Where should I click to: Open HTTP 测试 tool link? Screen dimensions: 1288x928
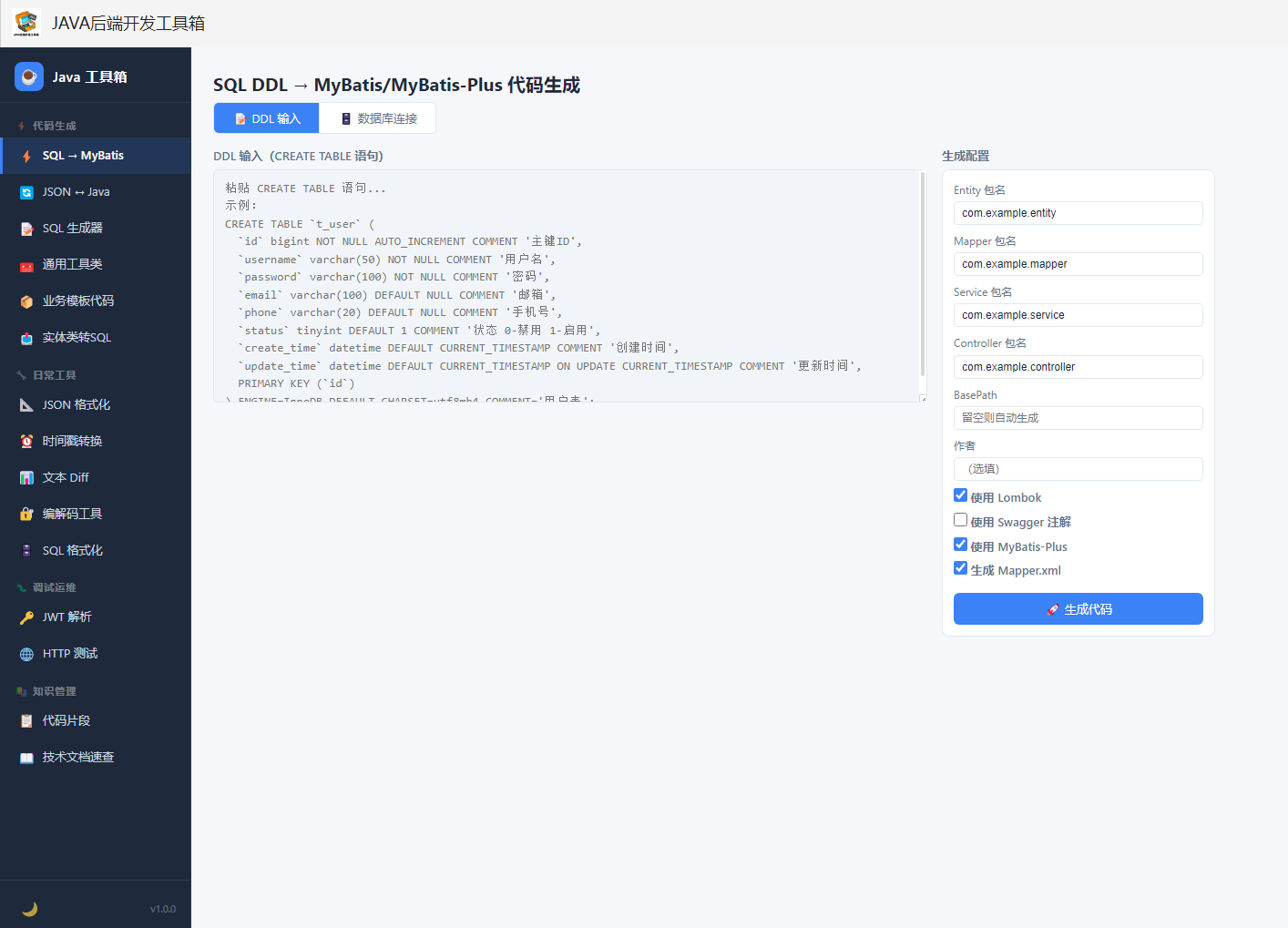point(96,653)
